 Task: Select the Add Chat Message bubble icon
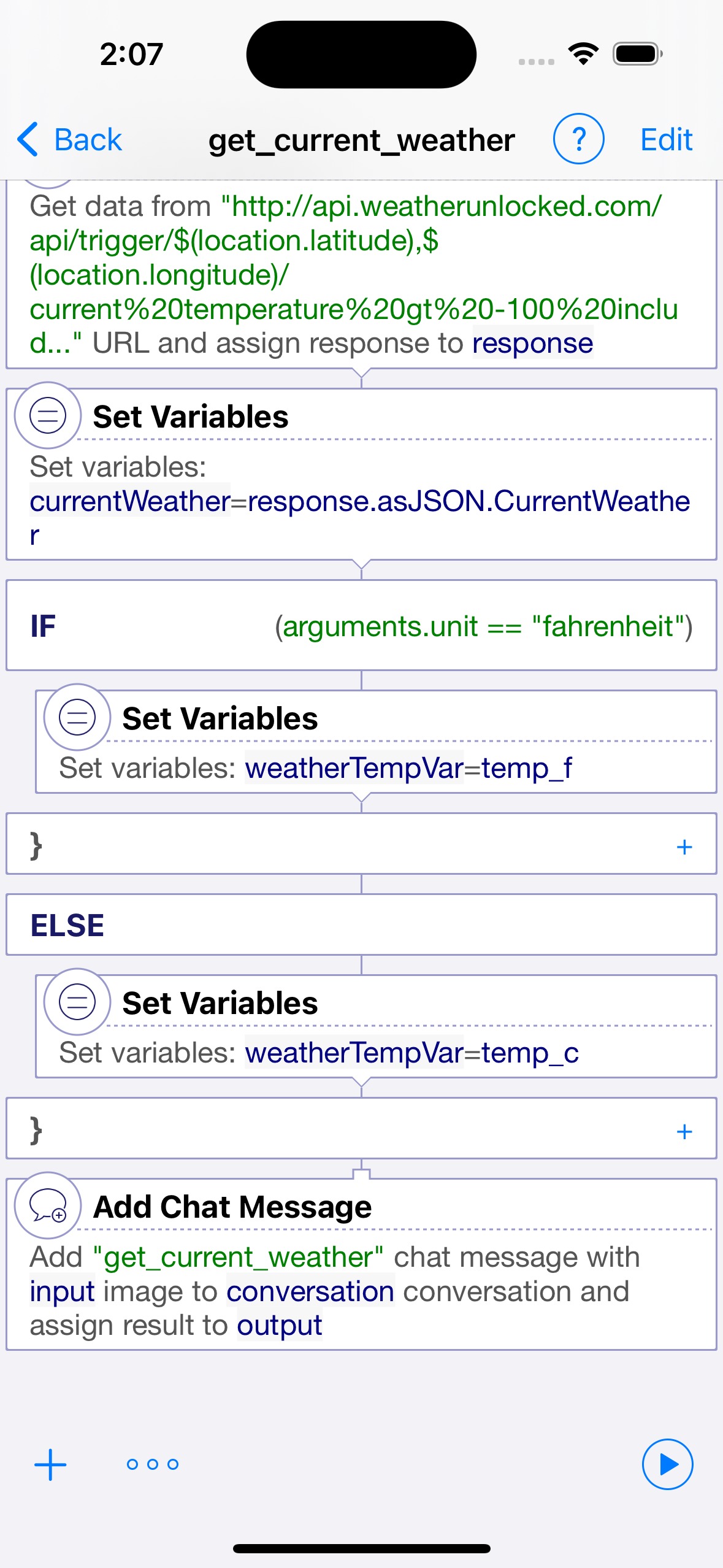point(48,1205)
